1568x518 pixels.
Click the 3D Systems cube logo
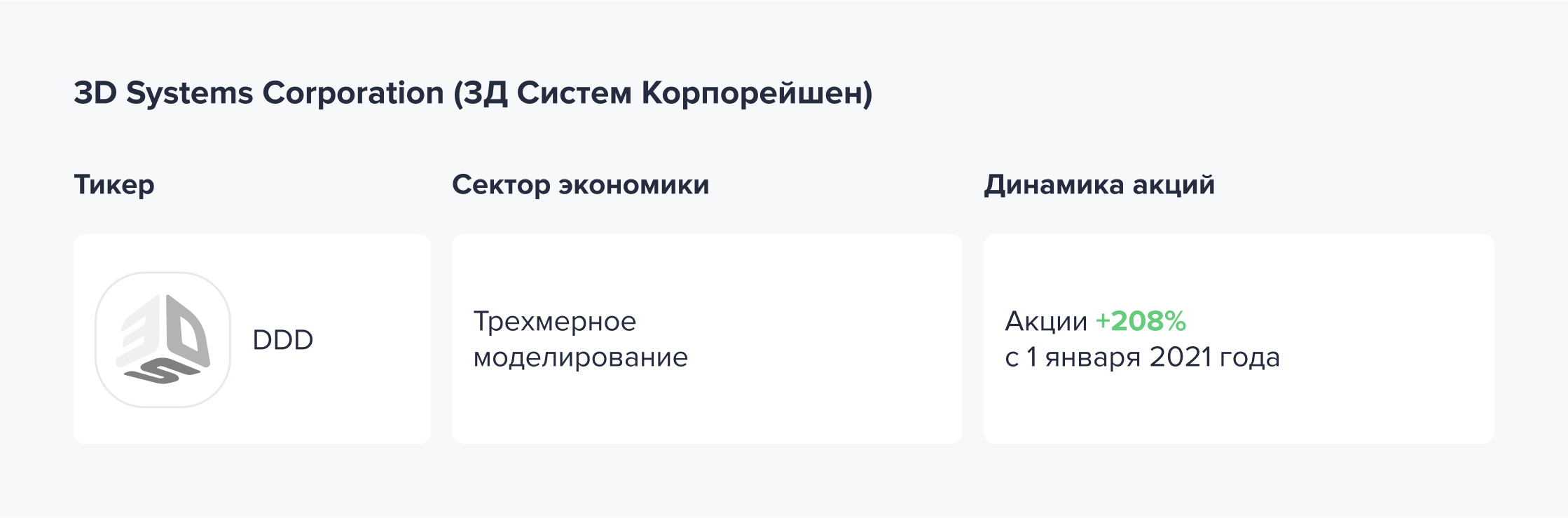coord(163,340)
